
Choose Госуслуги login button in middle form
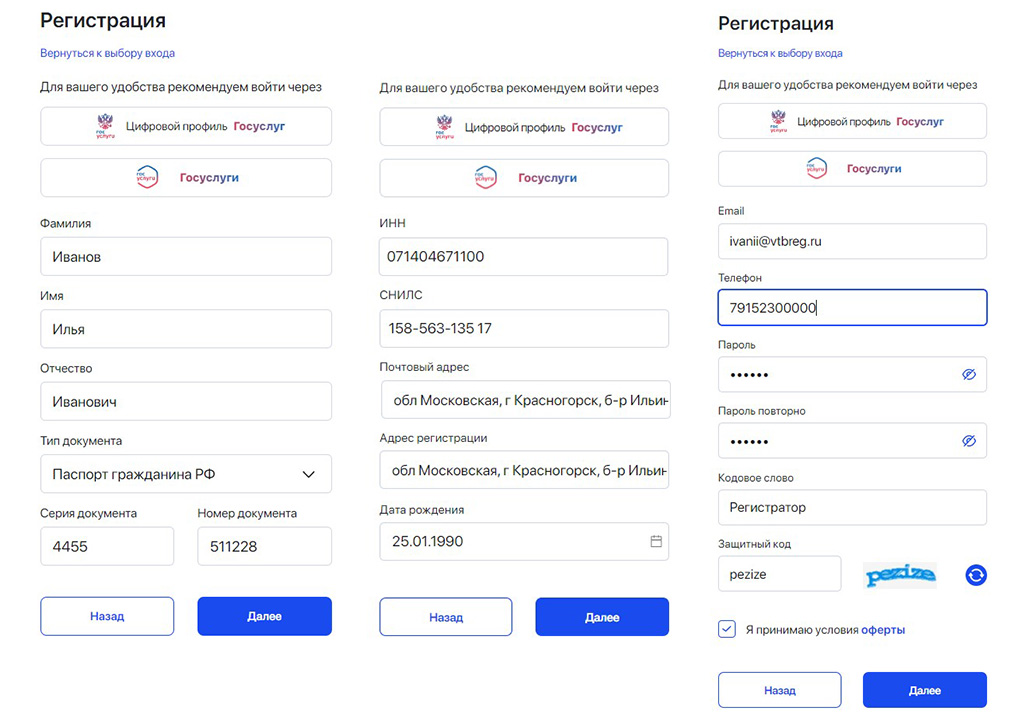[524, 178]
